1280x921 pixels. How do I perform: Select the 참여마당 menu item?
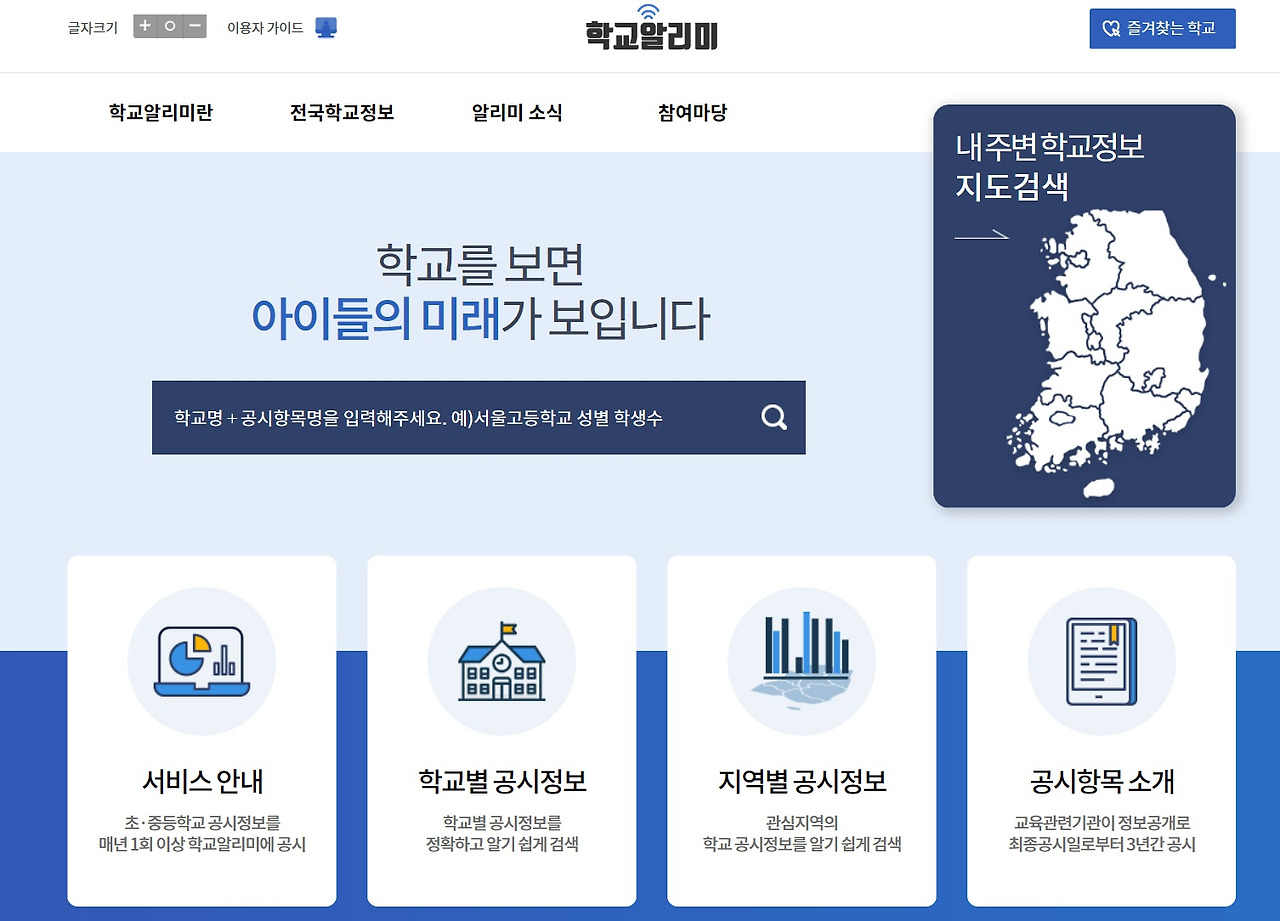(x=690, y=113)
